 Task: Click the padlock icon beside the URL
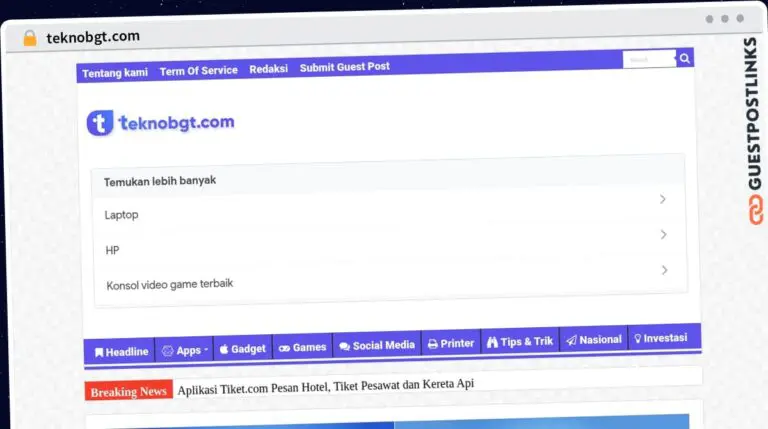click(30, 38)
